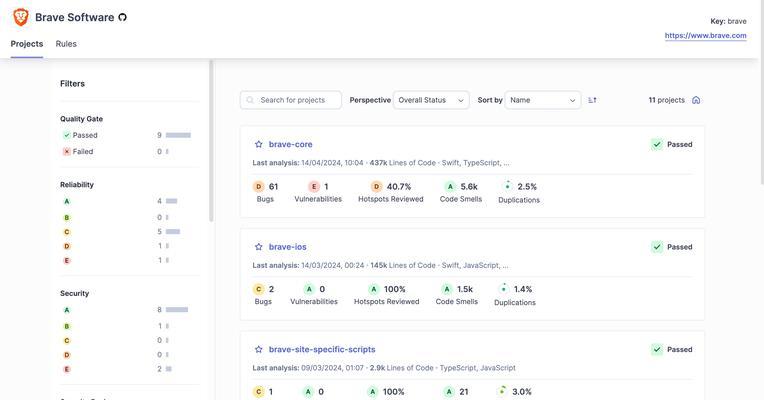Click brave-ios 1.4% duplications value
This screenshot has height=400, width=764.
click(523, 289)
